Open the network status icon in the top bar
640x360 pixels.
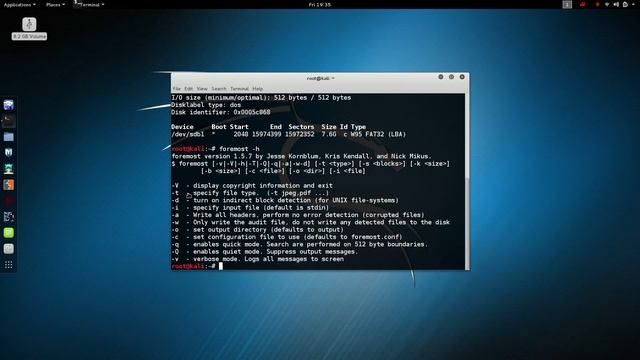pyautogui.click(x=607, y=4)
